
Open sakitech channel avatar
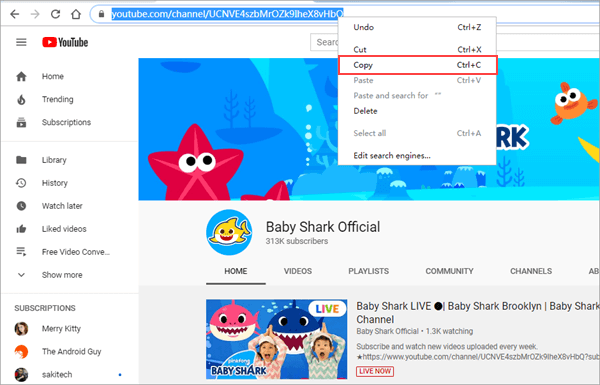[x=21, y=375]
